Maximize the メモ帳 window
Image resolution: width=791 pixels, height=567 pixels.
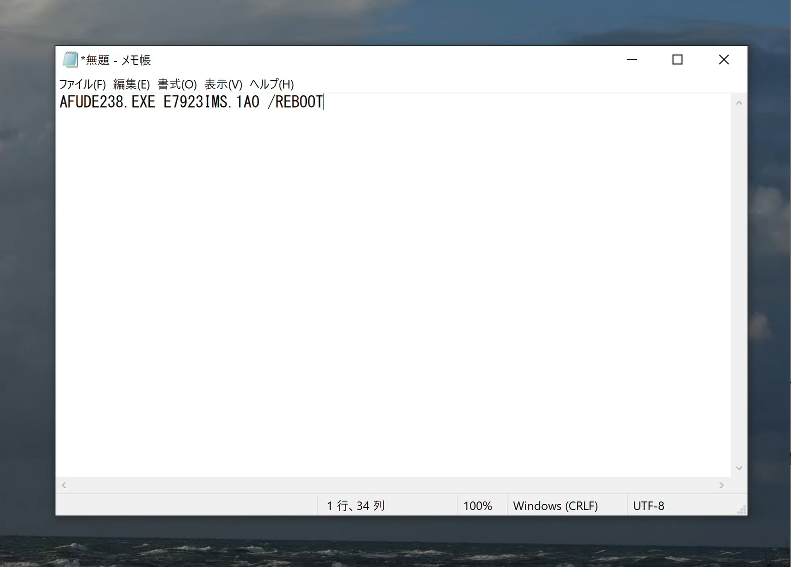677,60
